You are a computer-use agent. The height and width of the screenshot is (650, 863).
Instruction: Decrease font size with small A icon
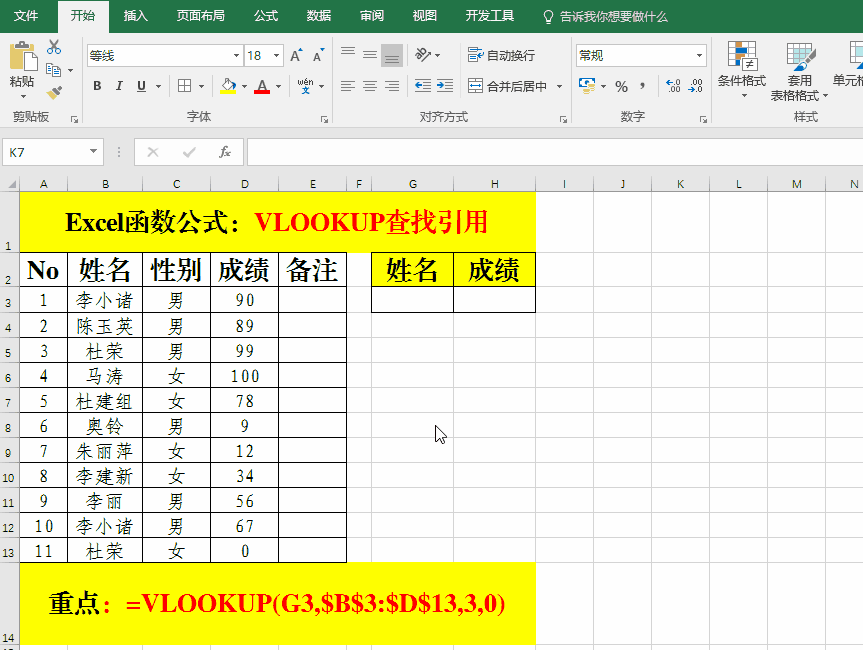click(x=319, y=56)
